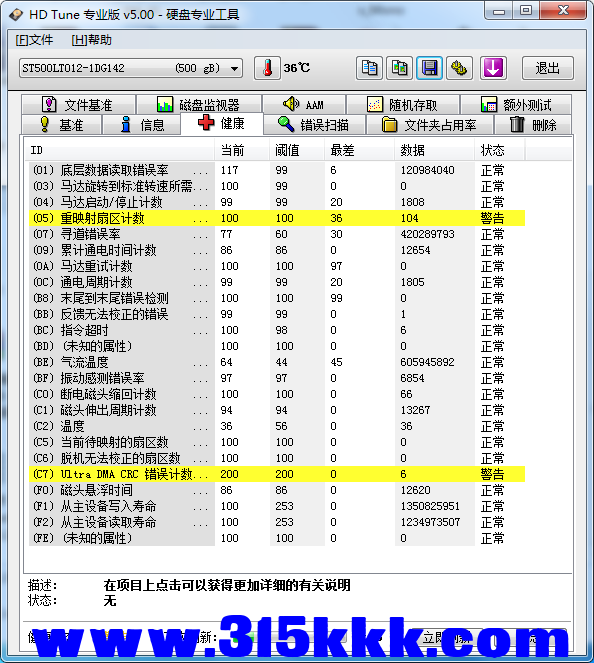The image size is (594, 663).
Task: Switch to the 信息 tab
Action: click(142, 125)
